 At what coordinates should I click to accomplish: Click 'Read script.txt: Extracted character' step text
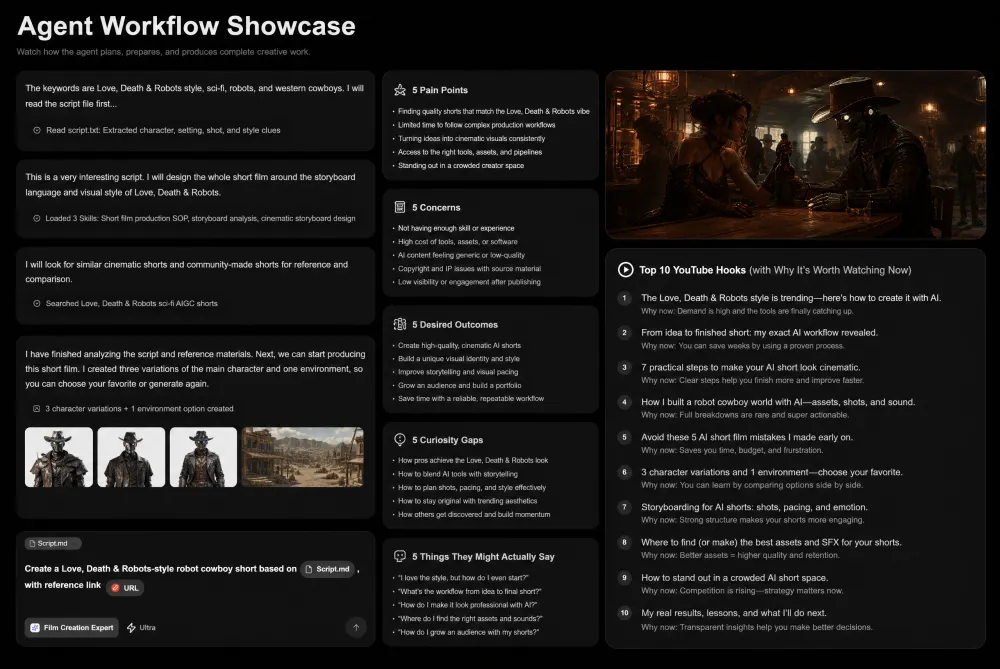163,130
